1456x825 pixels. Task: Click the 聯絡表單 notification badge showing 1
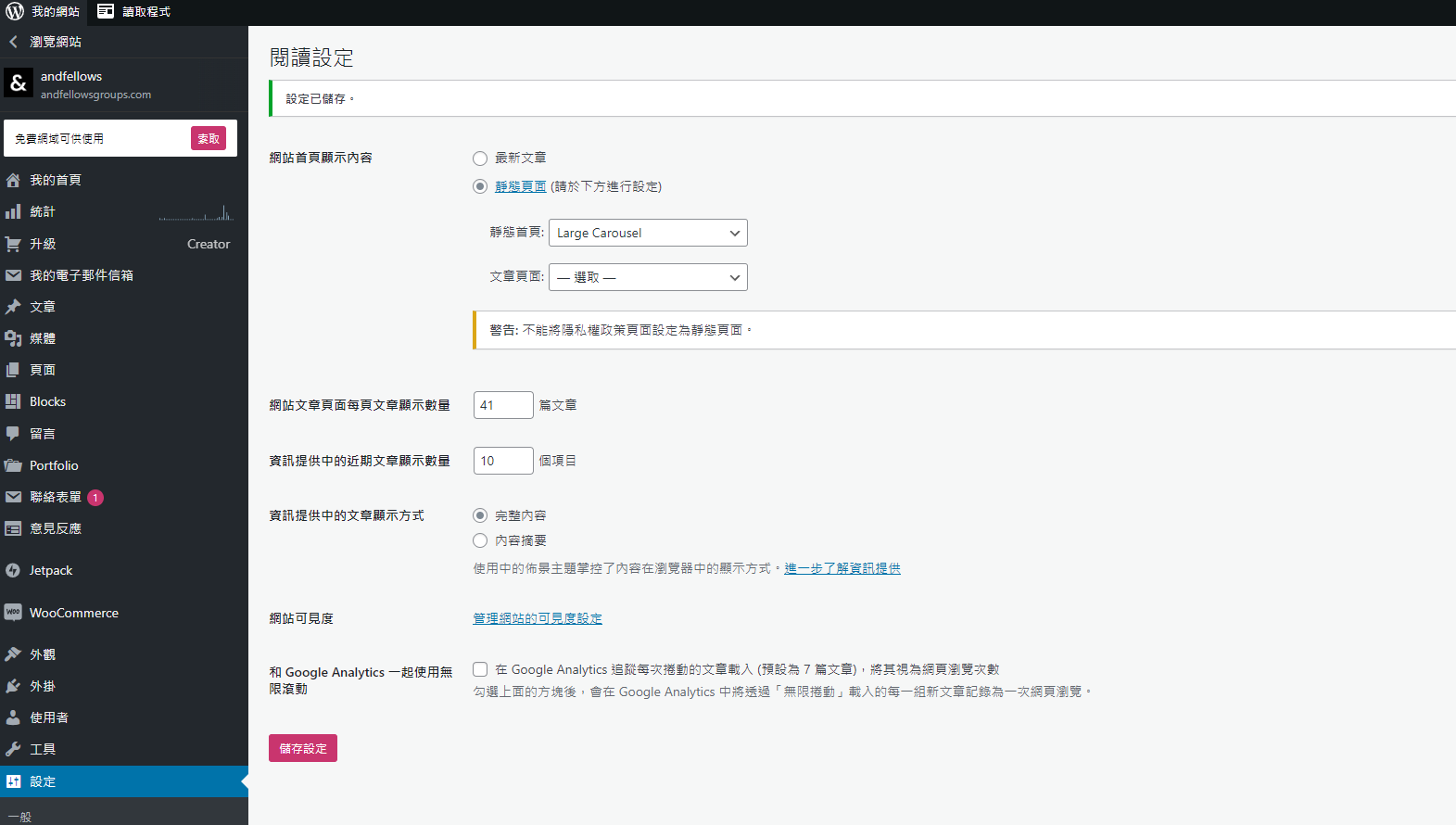[x=95, y=498]
